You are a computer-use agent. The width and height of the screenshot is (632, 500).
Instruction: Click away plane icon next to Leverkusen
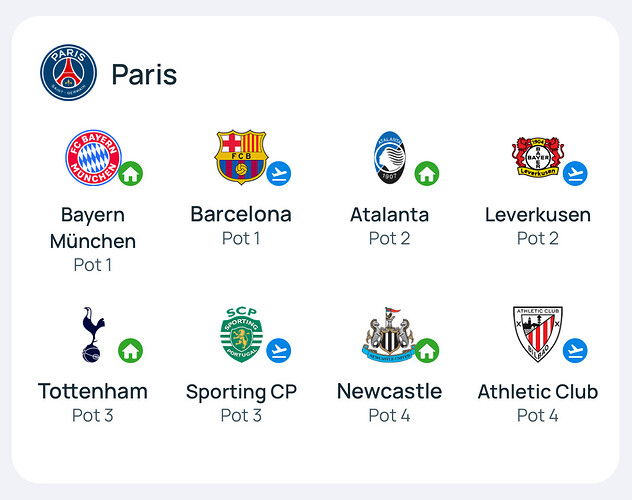575,174
